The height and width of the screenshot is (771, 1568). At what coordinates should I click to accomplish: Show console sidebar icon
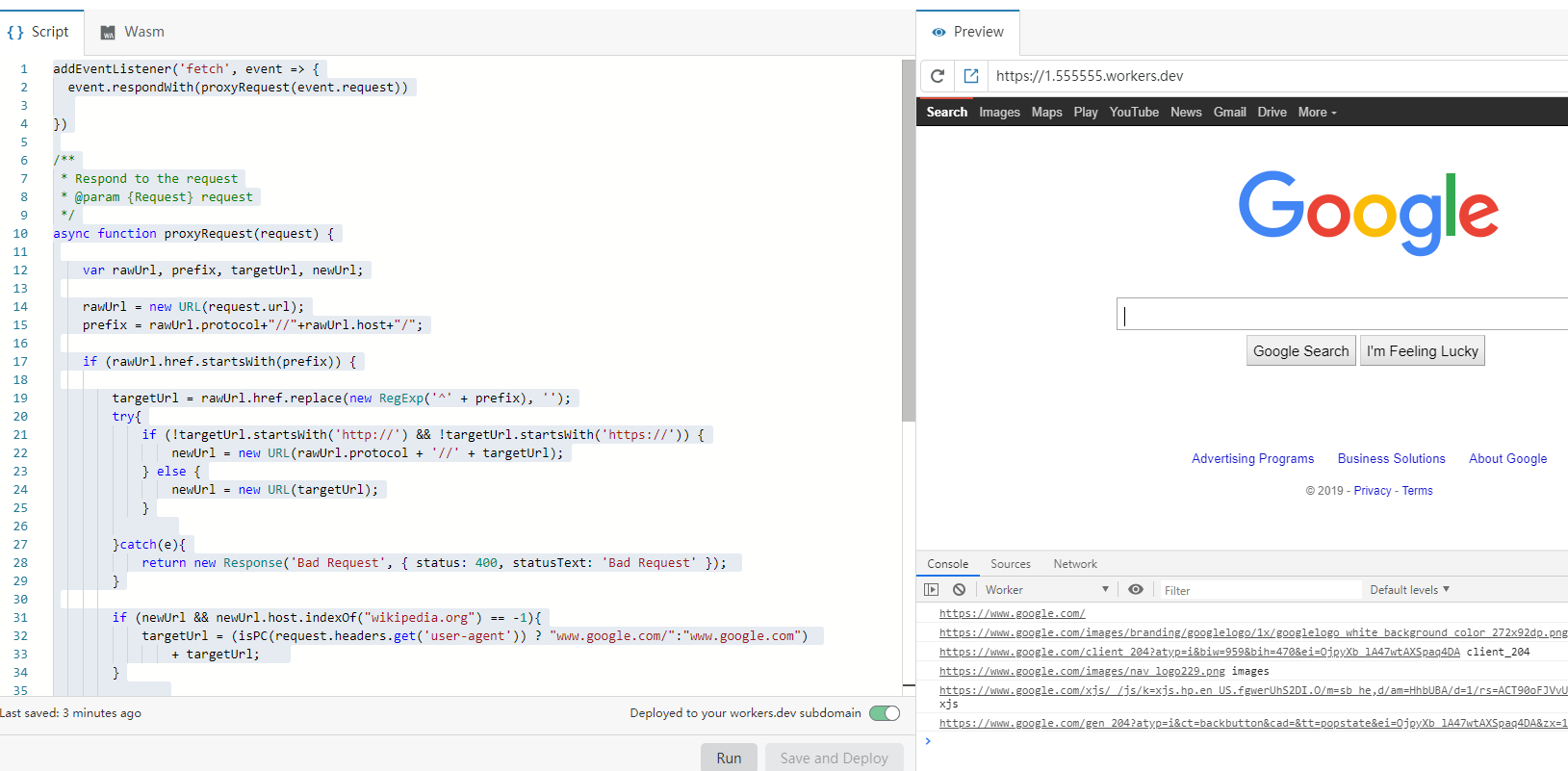(931, 590)
